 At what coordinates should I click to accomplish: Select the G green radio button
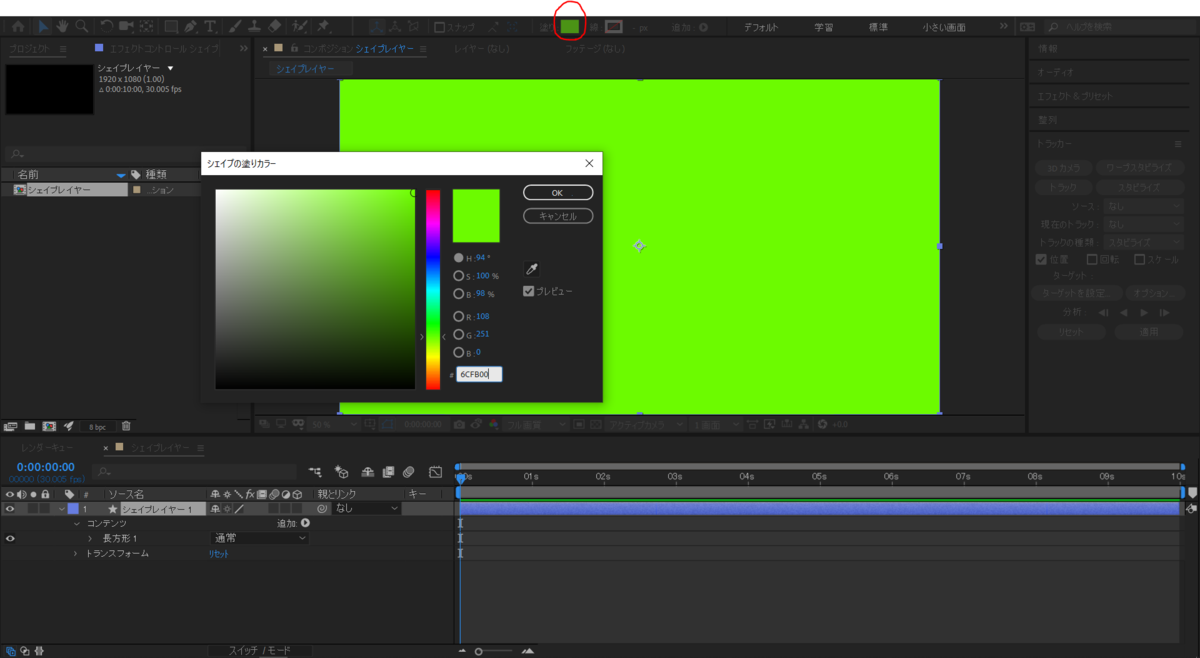459,335
